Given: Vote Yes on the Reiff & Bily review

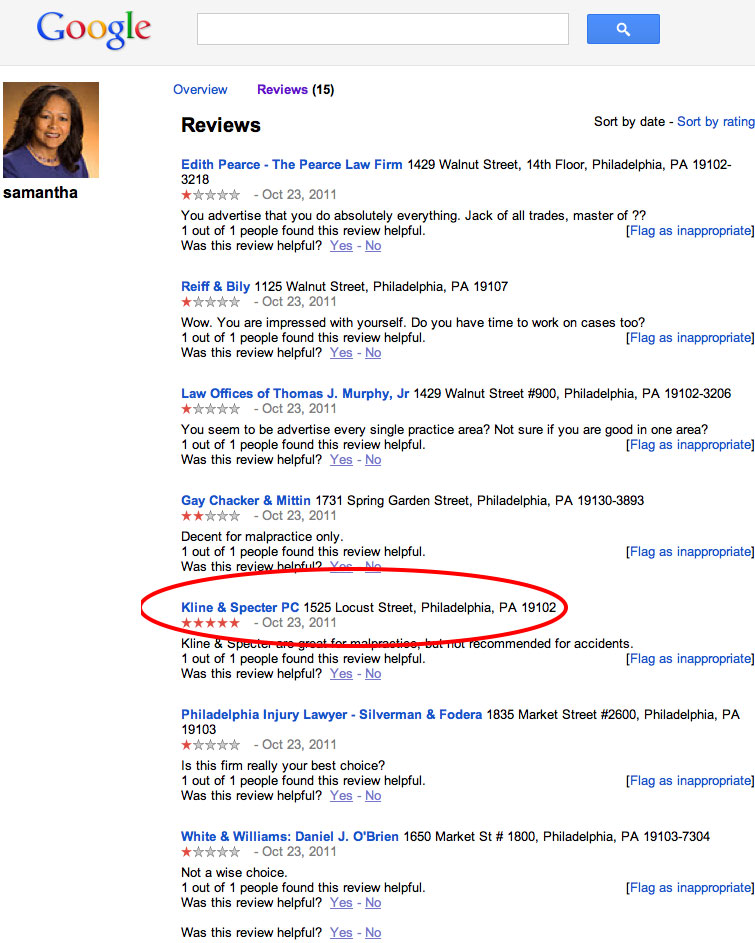Looking at the screenshot, I should click(341, 353).
